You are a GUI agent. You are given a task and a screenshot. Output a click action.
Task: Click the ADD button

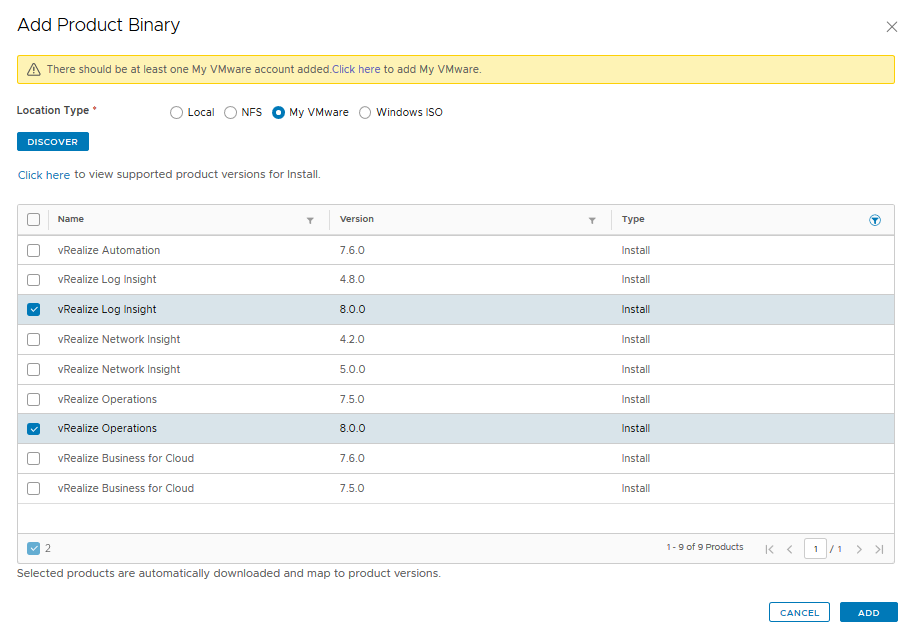pos(869,612)
